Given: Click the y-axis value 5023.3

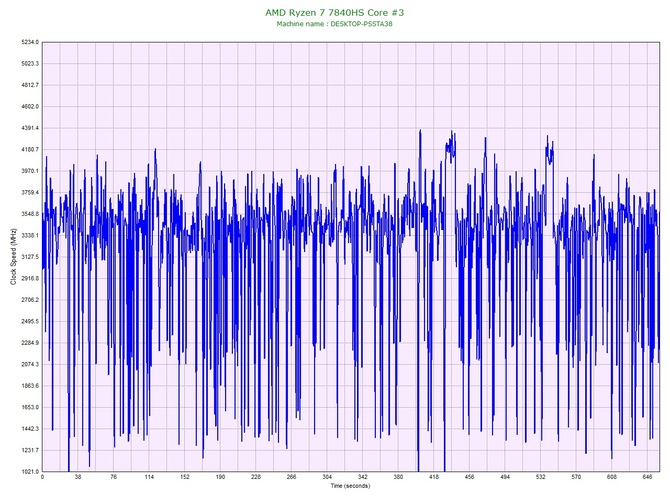Looking at the screenshot, I should (30, 64).
